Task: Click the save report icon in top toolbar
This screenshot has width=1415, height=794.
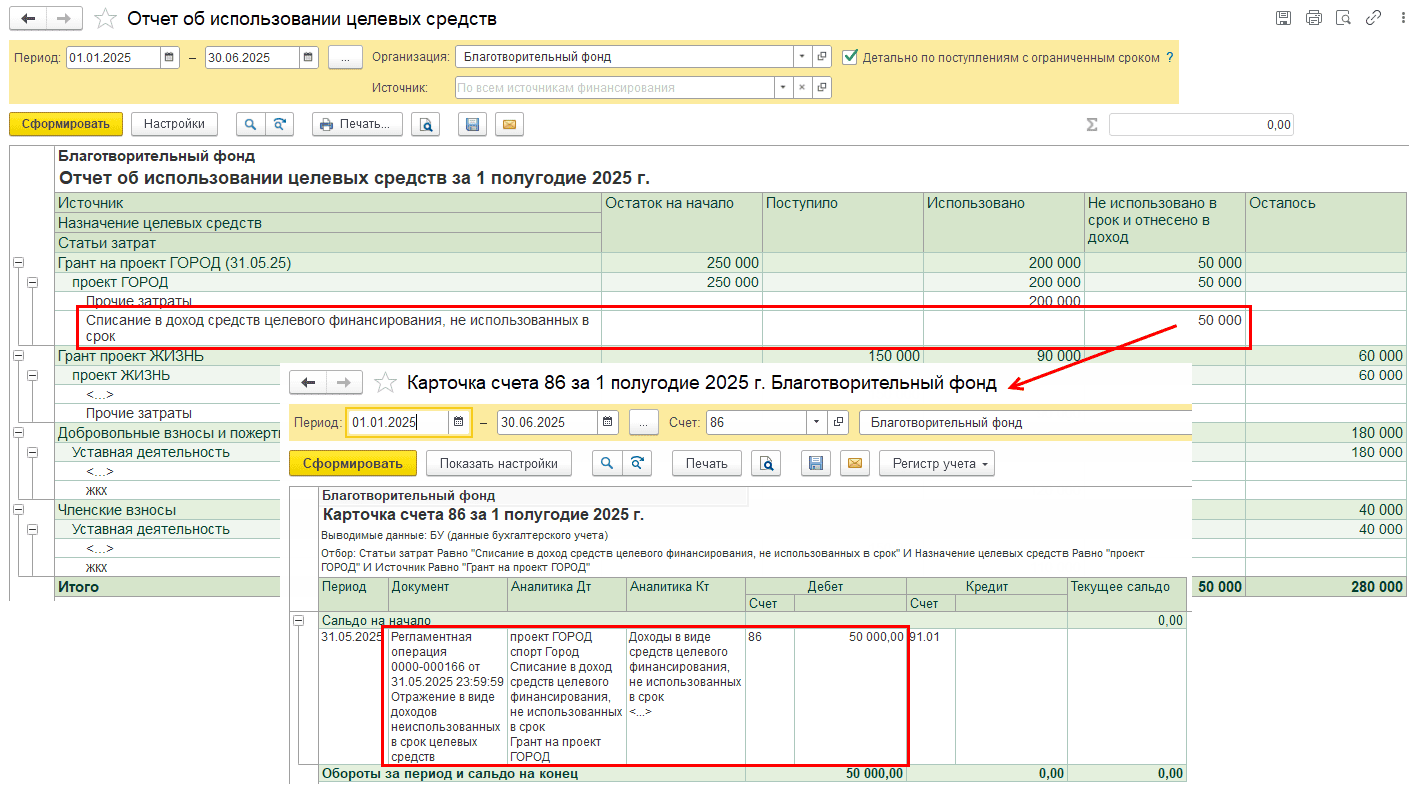Action: (473, 124)
